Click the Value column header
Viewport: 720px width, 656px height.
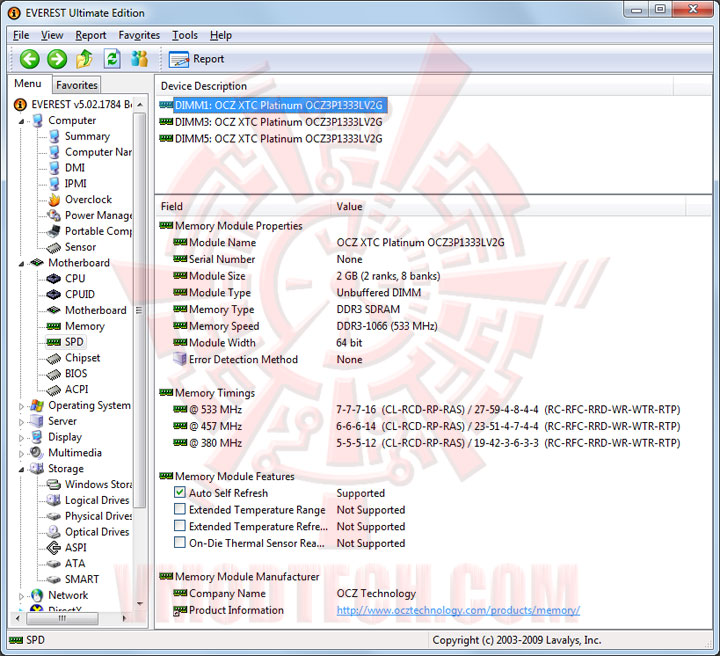click(x=508, y=207)
